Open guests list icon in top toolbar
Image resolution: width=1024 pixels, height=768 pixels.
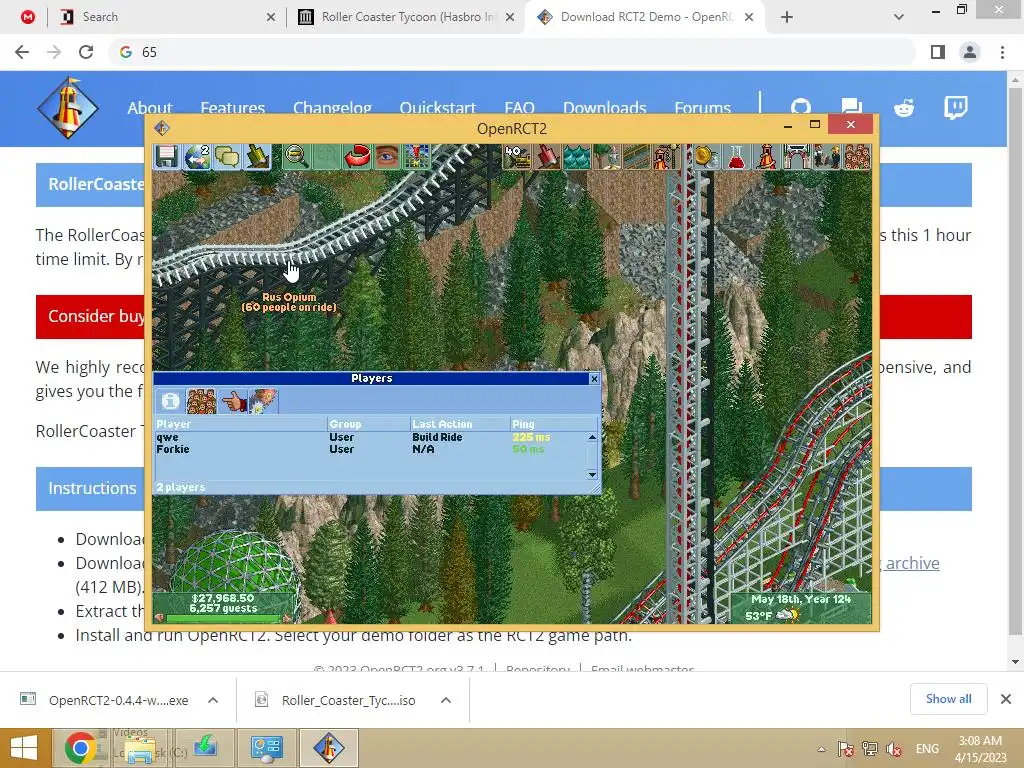[856, 157]
